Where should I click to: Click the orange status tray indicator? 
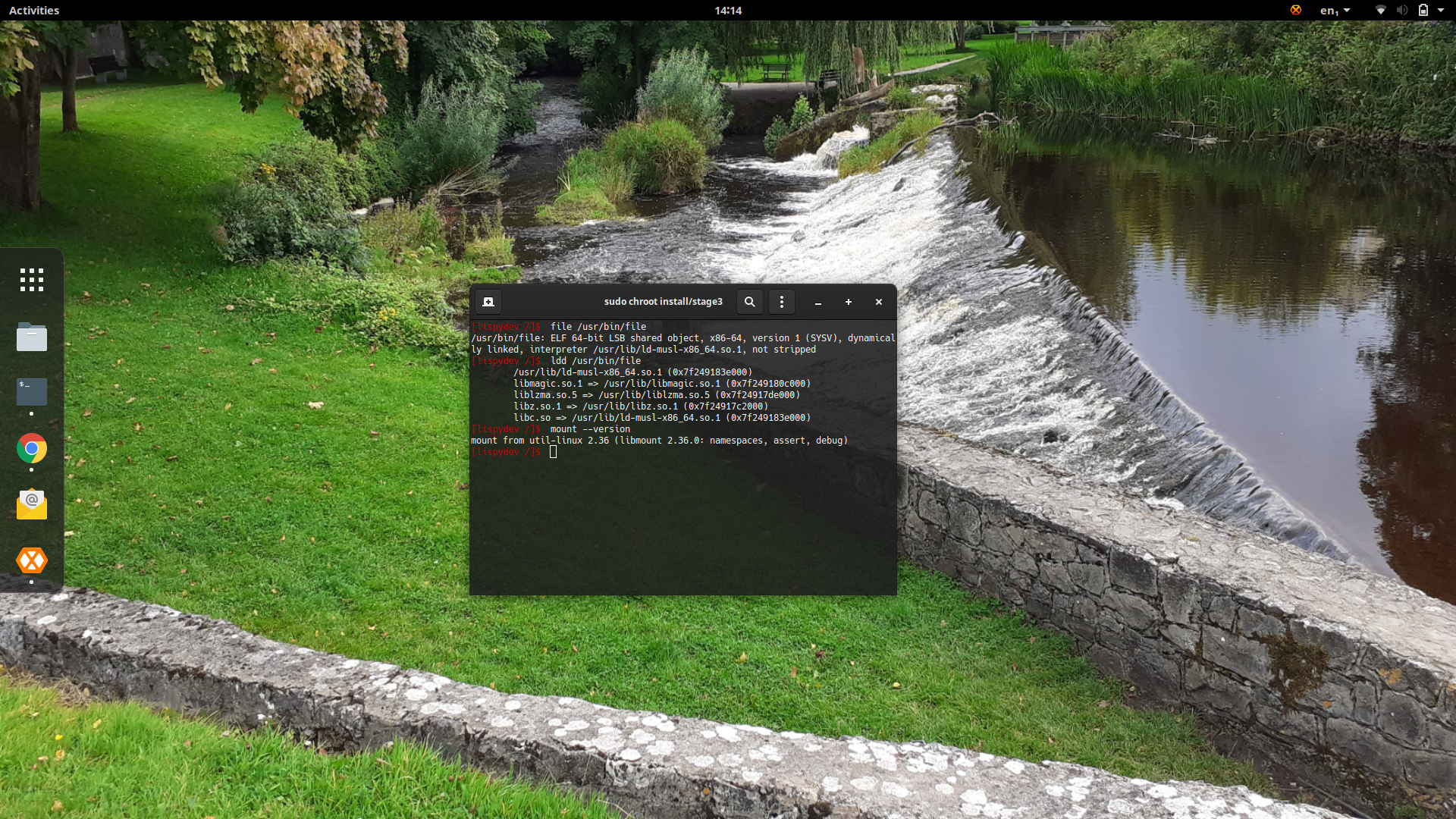tap(1295, 11)
